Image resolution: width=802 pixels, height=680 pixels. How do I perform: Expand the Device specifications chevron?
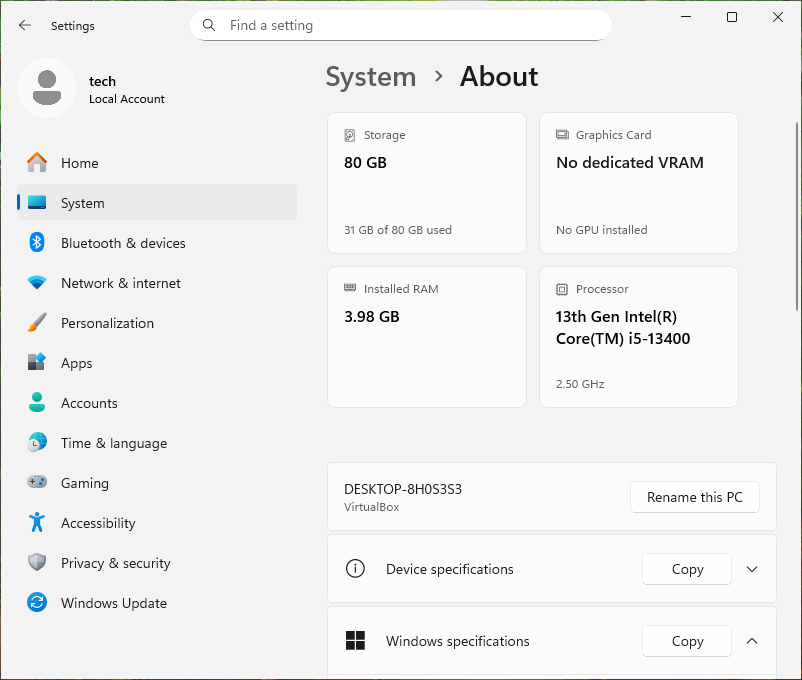point(752,569)
